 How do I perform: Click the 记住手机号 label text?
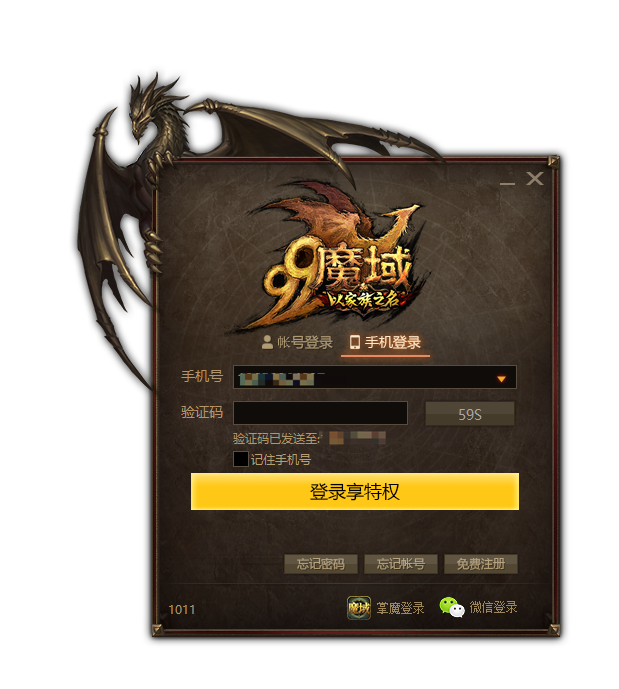pos(281,460)
